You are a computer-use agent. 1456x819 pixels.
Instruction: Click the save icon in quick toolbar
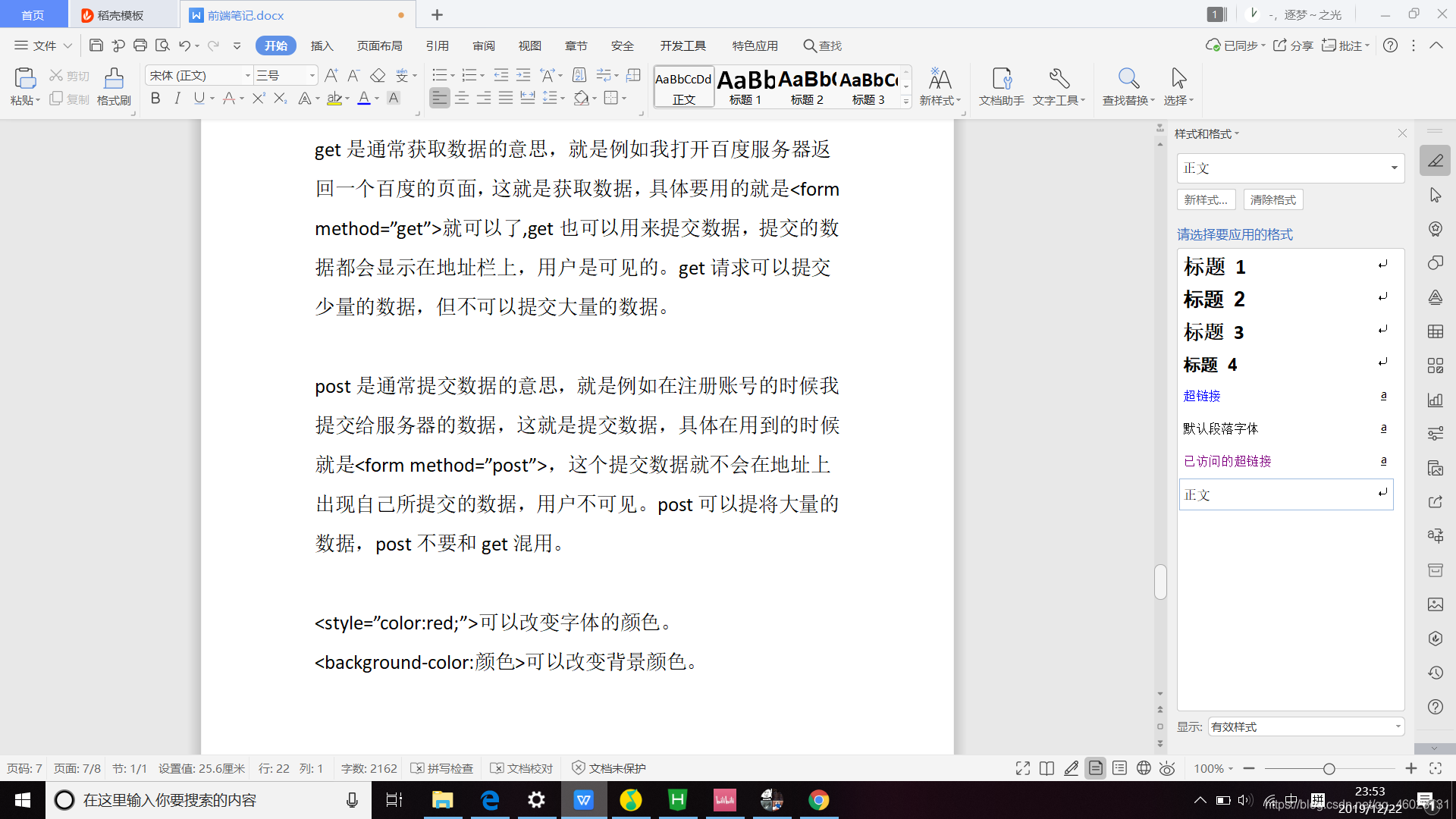click(96, 45)
